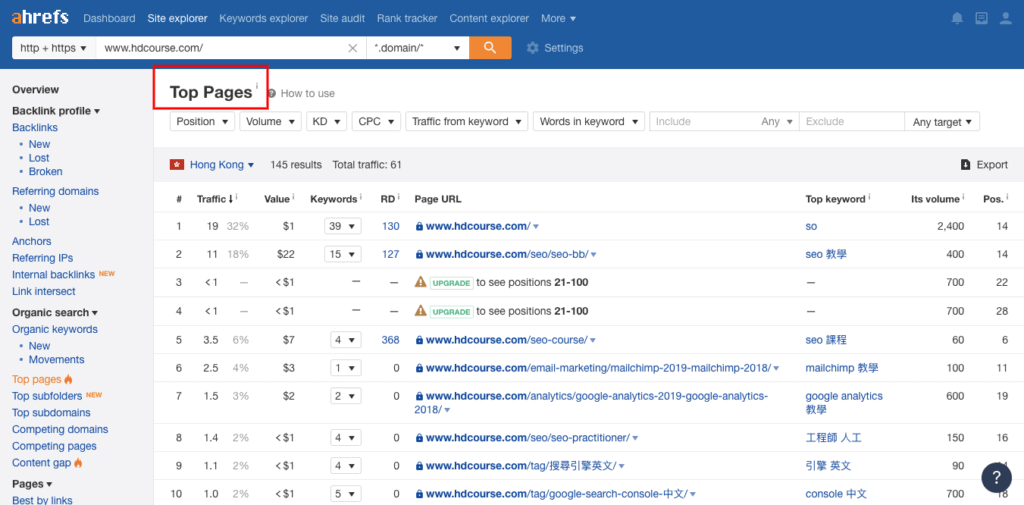Image resolution: width=1024 pixels, height=505 pixels.
Task: Open Referring domains in the sidebar
Action: tap(56, 191)
